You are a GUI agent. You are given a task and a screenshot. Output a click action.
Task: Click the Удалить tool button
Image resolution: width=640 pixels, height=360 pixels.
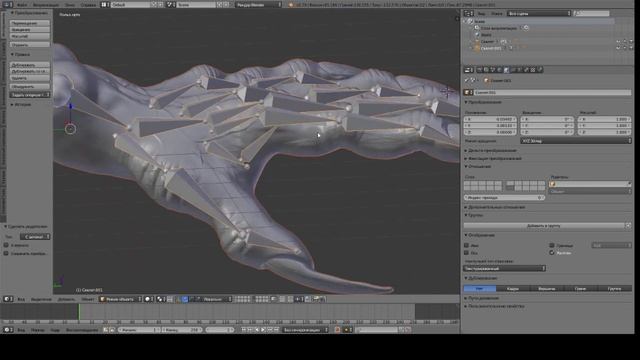[30, 78]
